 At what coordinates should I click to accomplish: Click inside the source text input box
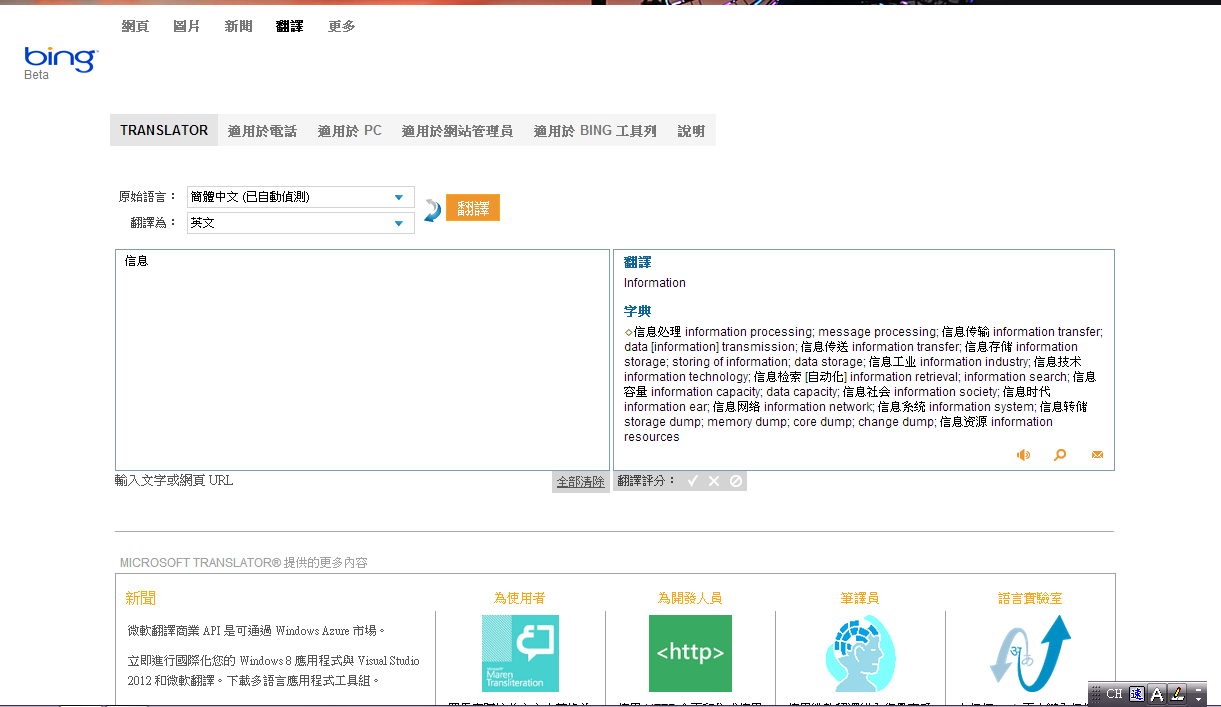[x=362, y=360]
